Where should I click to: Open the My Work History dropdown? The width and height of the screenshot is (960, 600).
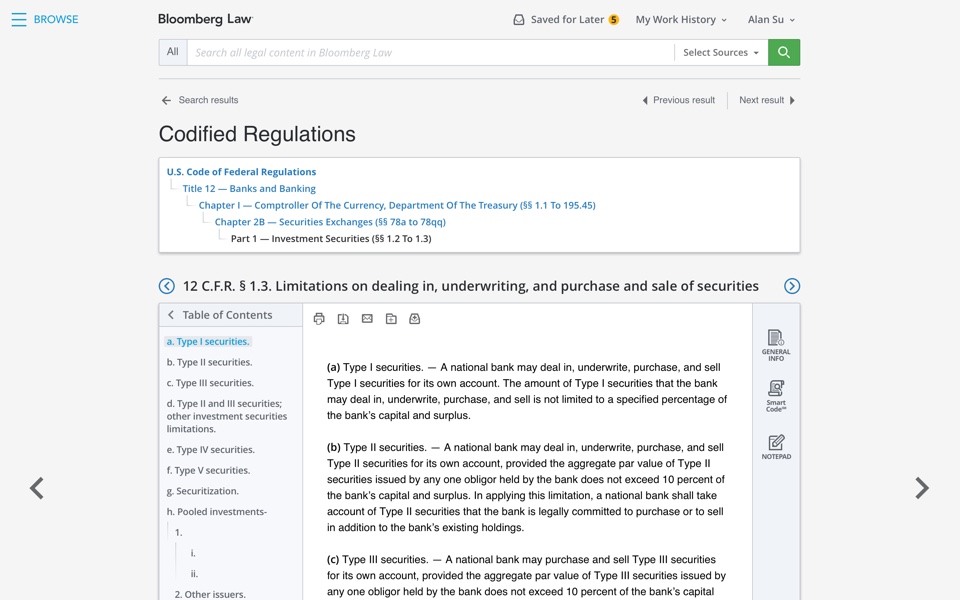click(681, 19)
